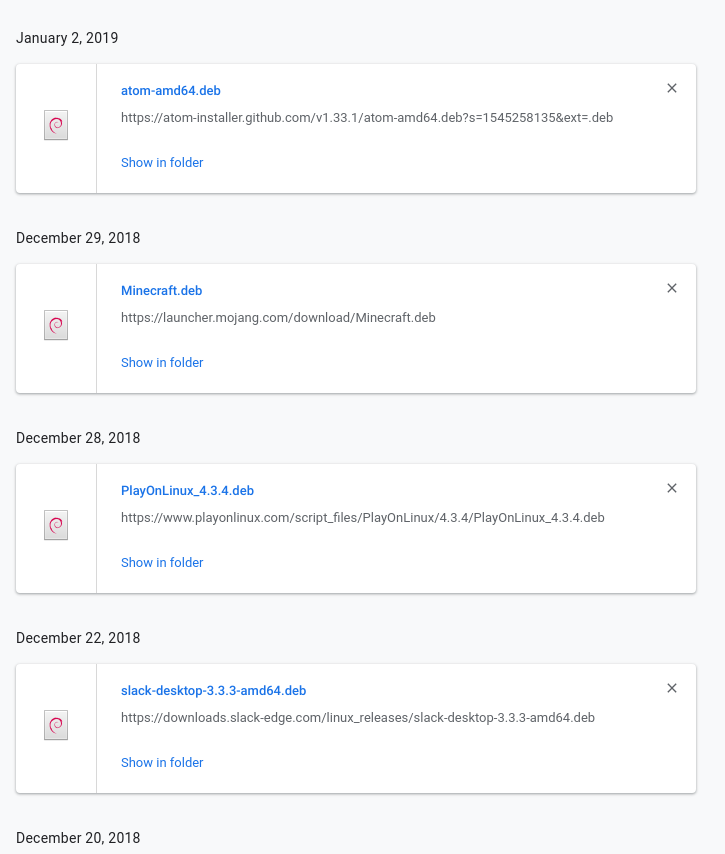725x854 pixels.
Task: Show the slack-desktop package in folder
Action: [x=162, y=763]
